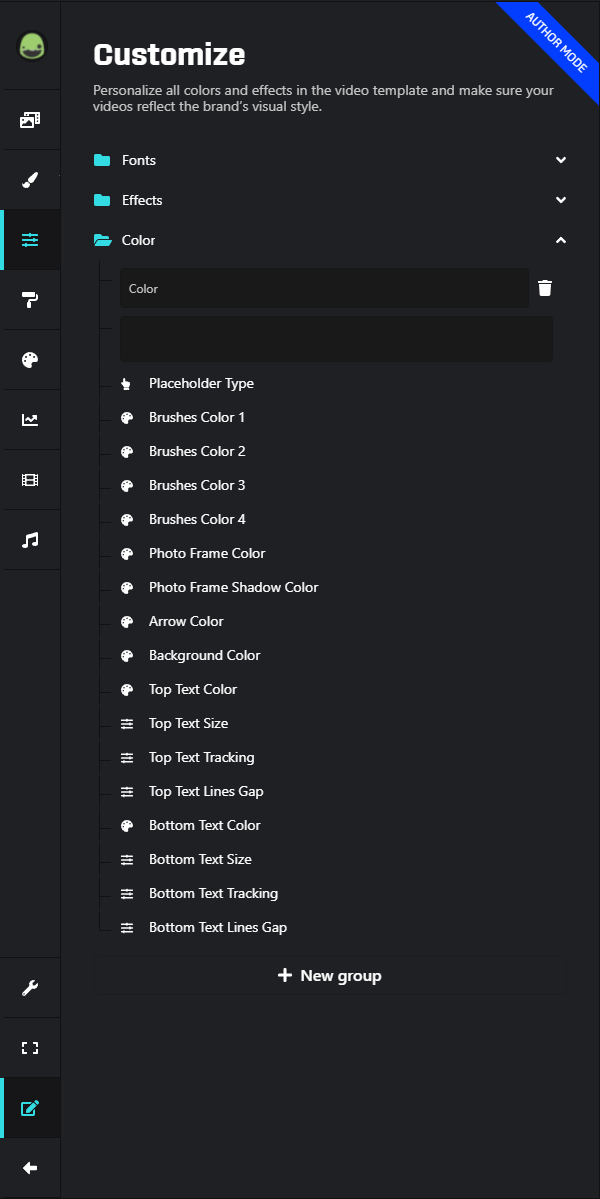600x1199 pixels.
Task: Select the Top Text Size control
Action: (188, 723)
